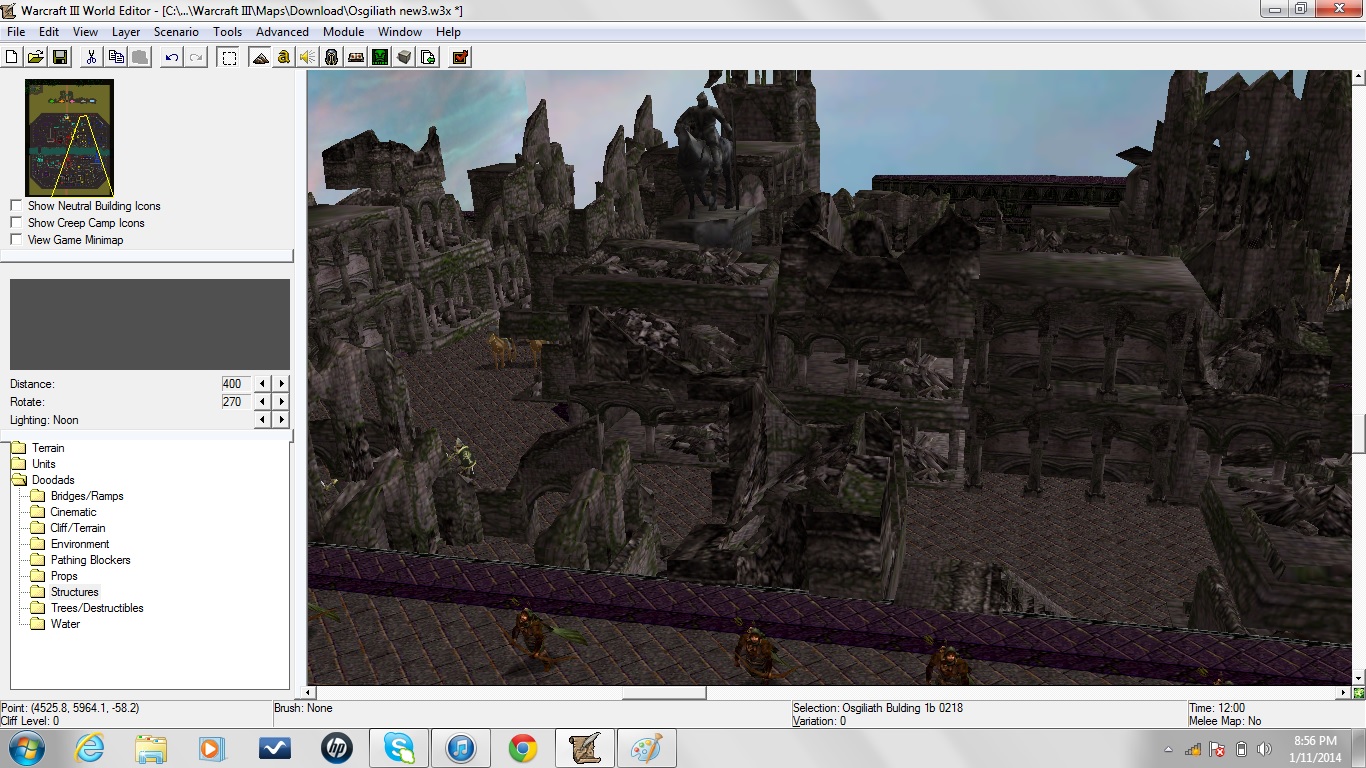Open the Advanced menu
This screenshot has height=768, width=1366.
coord(283,32)
